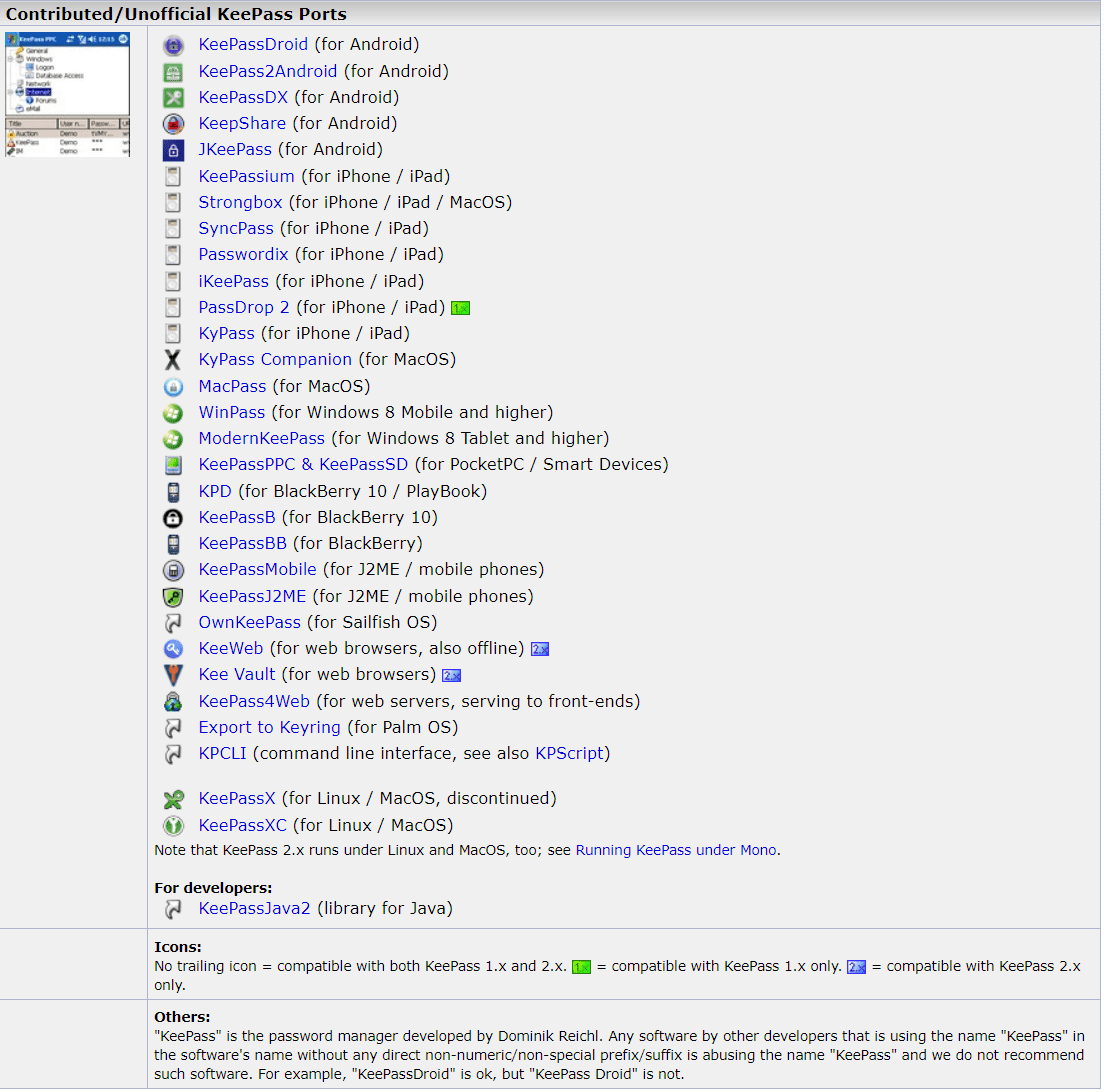Click the KeePassMobile icon
1104x1092 pixels.
[x=173, y=570]
